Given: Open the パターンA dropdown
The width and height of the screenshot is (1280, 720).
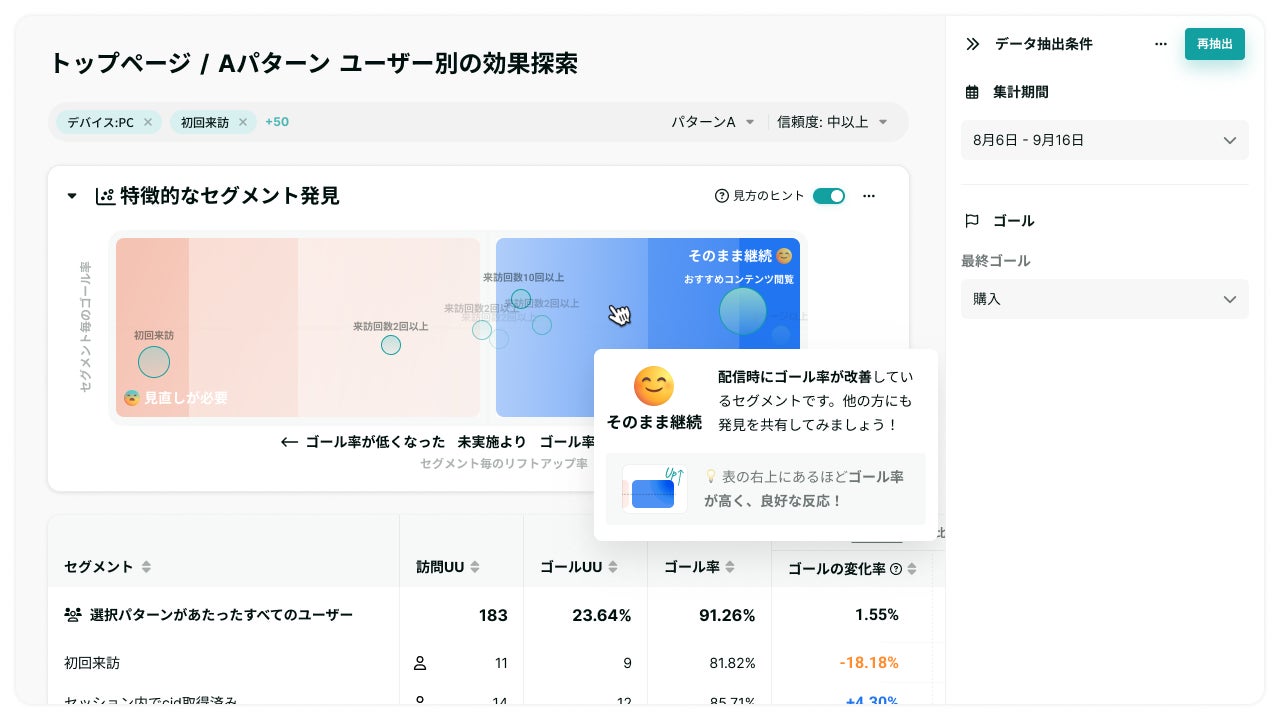Looking at the screenshot, I should (x=712, y=122).
